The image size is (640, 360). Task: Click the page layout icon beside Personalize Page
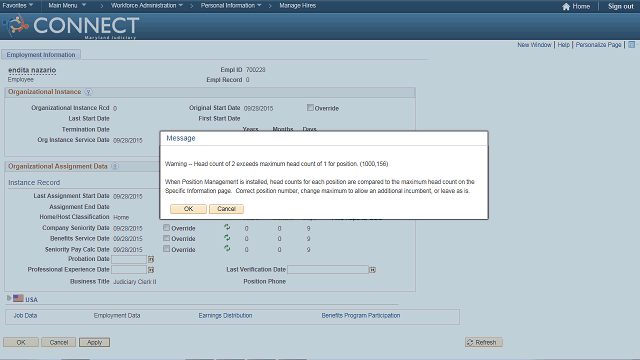[x=631, y=45]
